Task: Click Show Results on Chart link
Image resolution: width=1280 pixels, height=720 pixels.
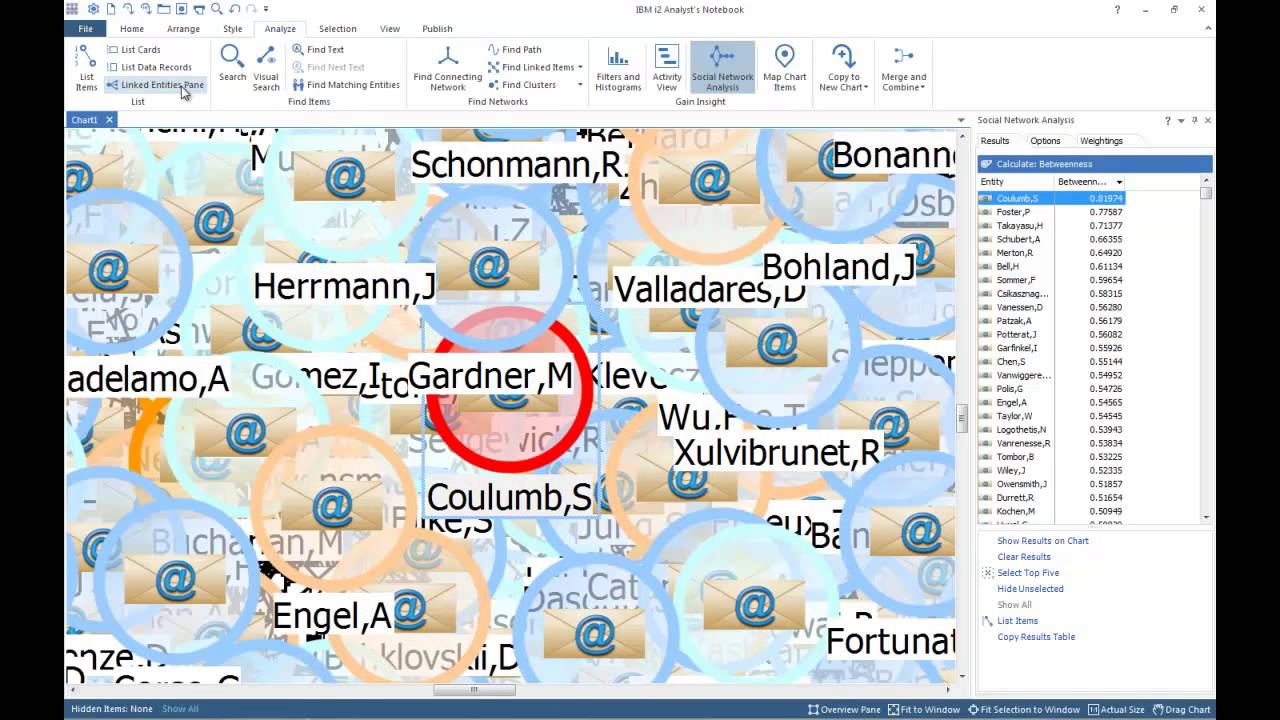Action: click(1042, 541)
